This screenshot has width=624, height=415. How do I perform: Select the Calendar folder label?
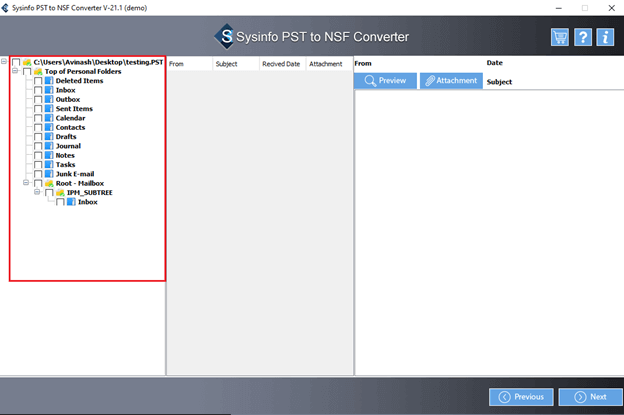pos(70,118)
